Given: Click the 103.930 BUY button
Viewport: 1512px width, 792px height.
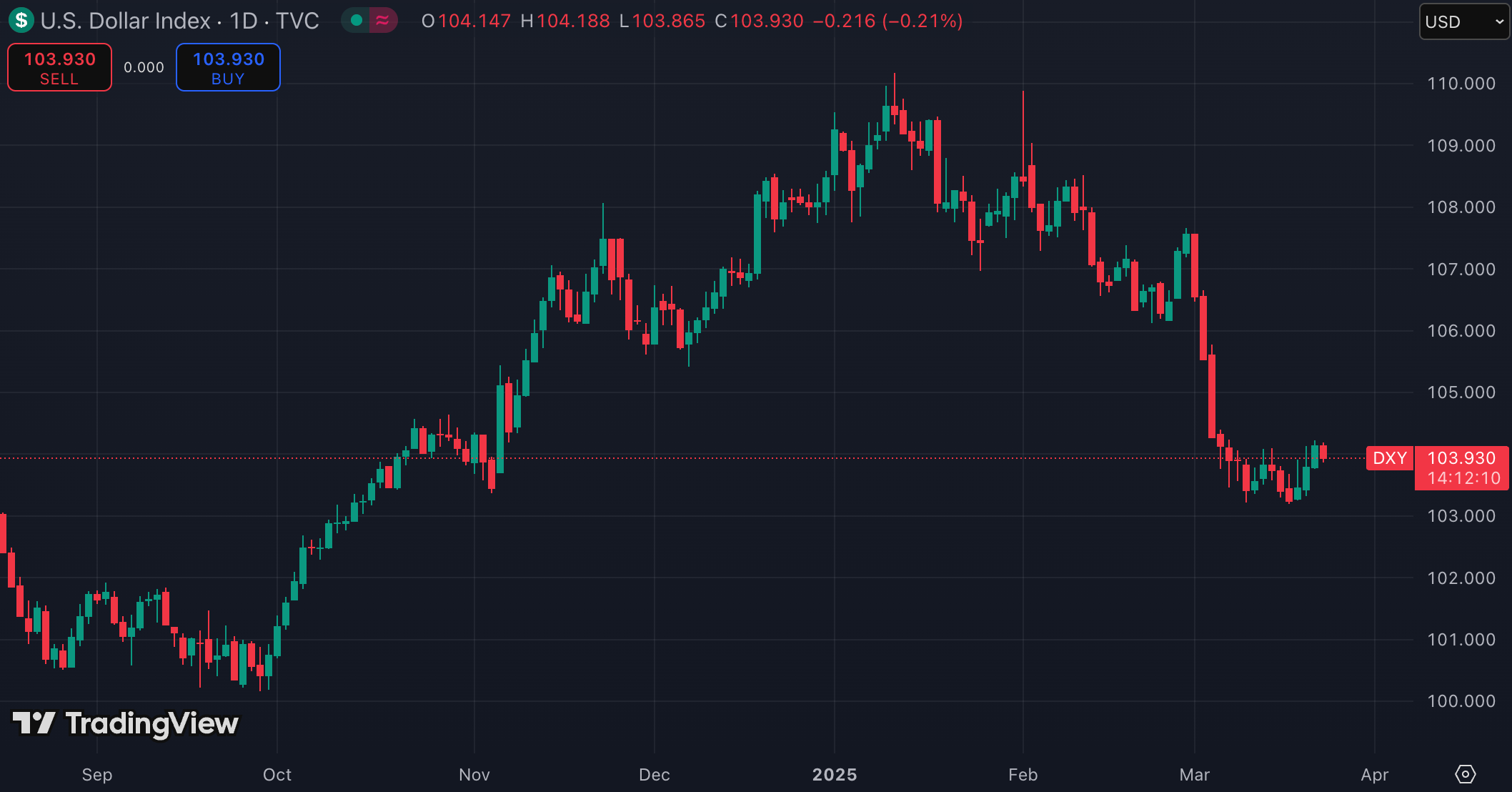Looking at the screenshot, I should tap(228, 67).
